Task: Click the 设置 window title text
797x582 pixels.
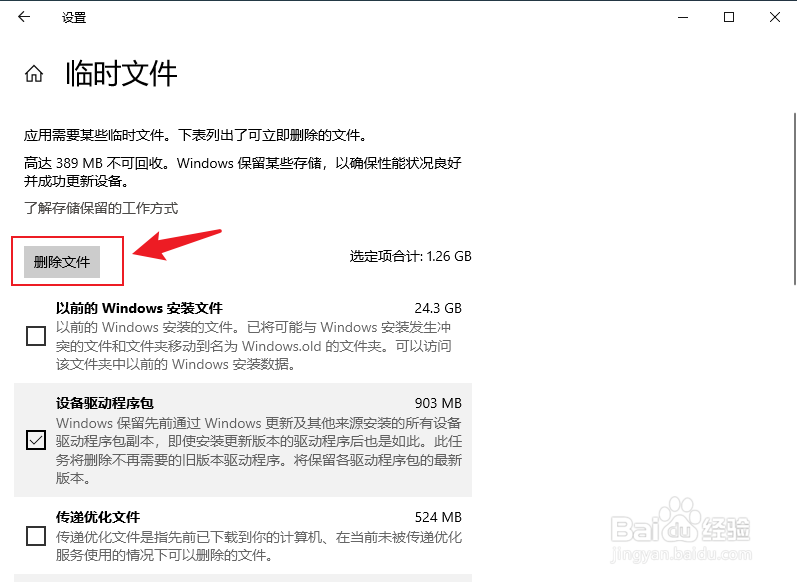Action: coord(74,17)
